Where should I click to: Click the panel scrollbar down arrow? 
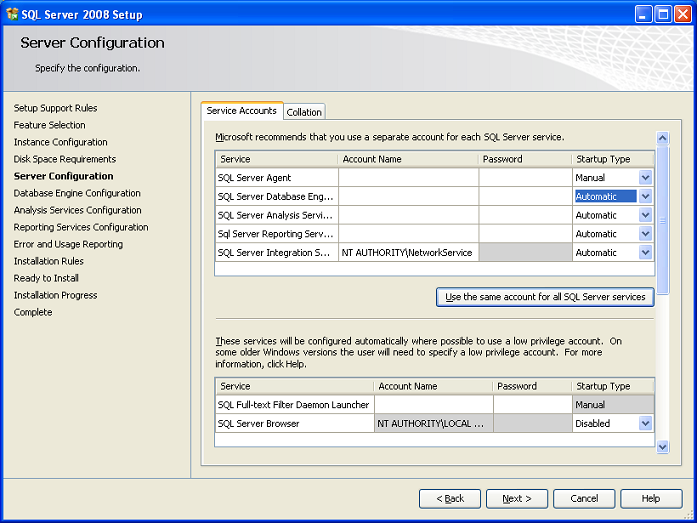point(662,447)
